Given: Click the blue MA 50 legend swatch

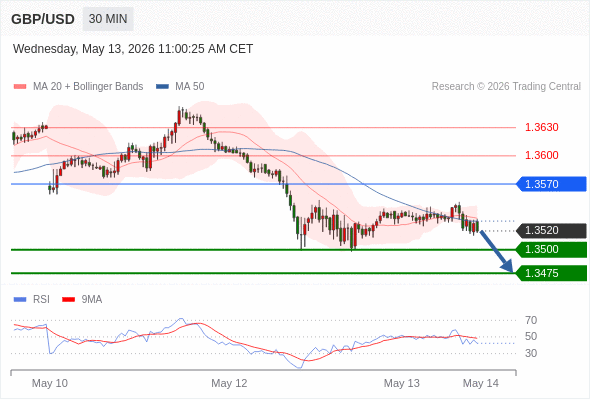Looking at the screenshot, I should pyautogui.click(x=162, y=87).
